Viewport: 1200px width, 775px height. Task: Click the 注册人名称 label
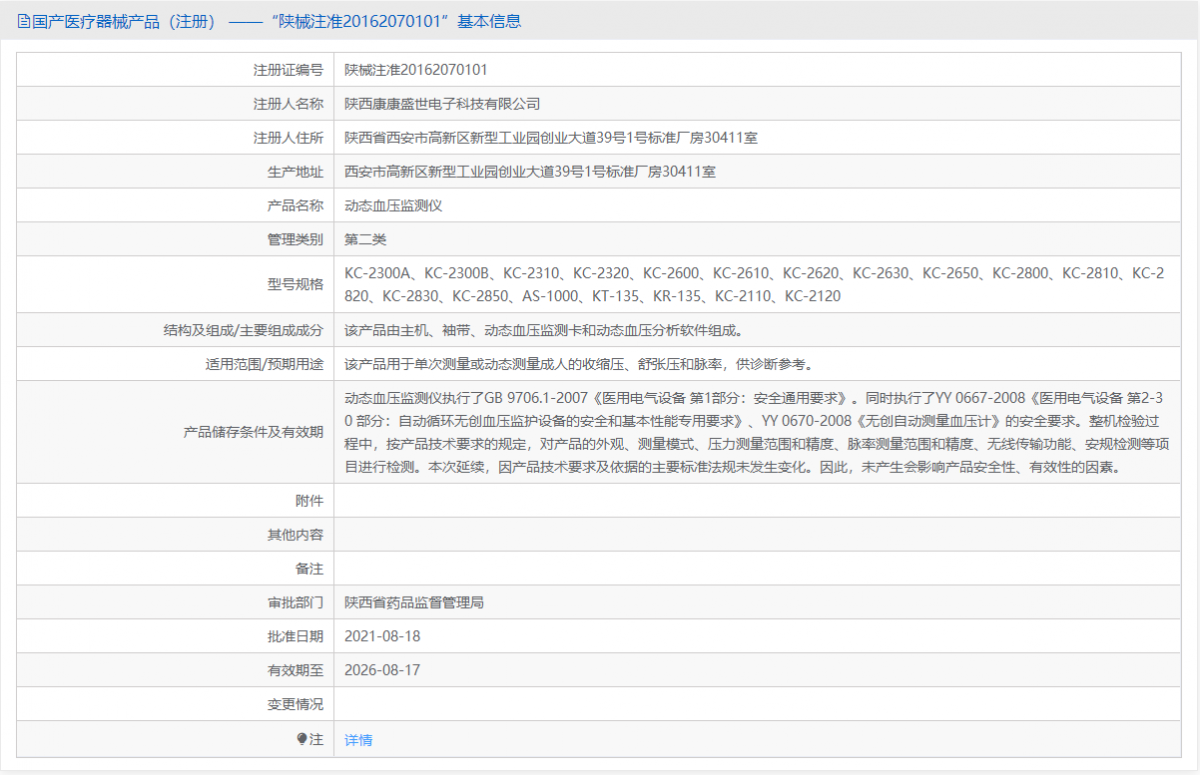point(288,104)
